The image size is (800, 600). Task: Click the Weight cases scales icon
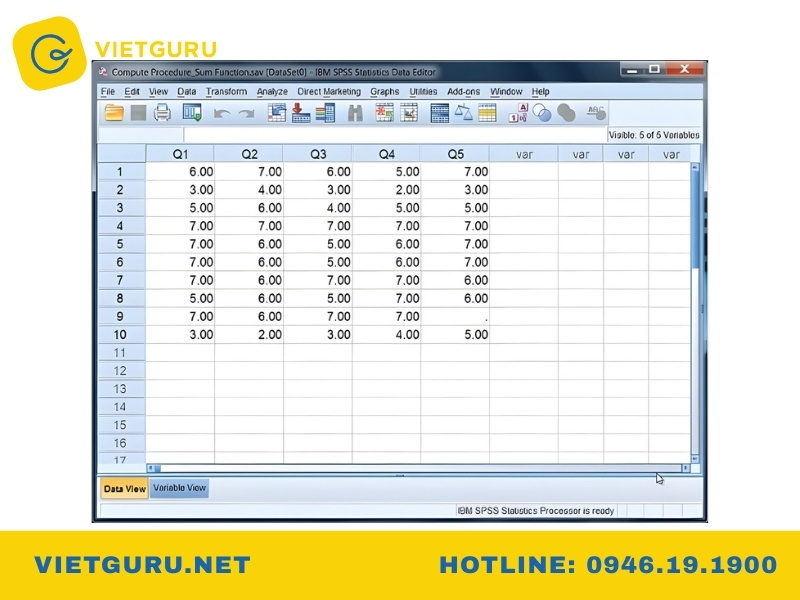(463, 112)
